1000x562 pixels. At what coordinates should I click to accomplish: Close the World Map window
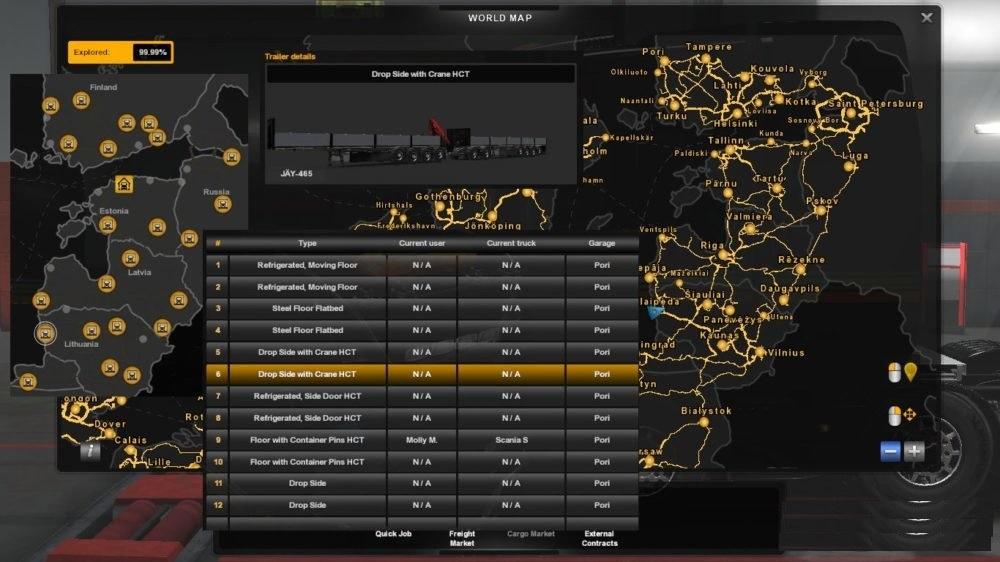[x=927, y=17]
